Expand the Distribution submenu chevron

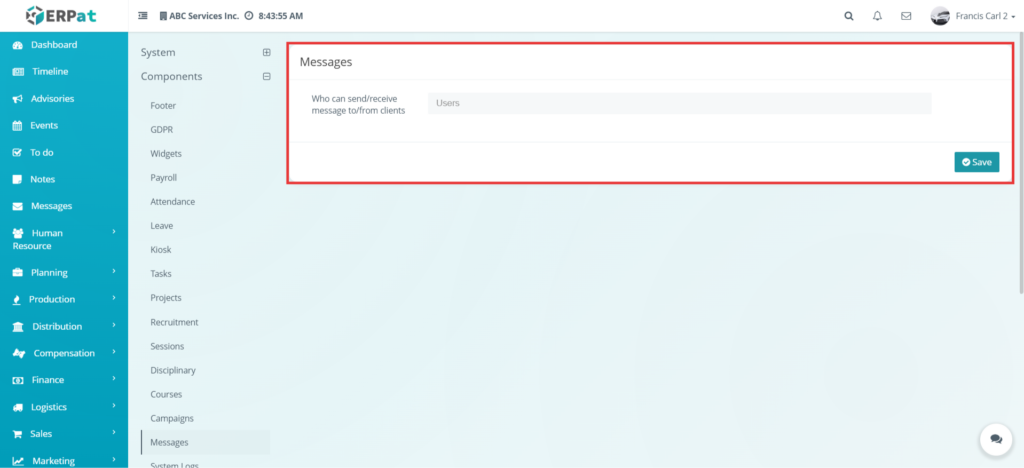(114, 324)
